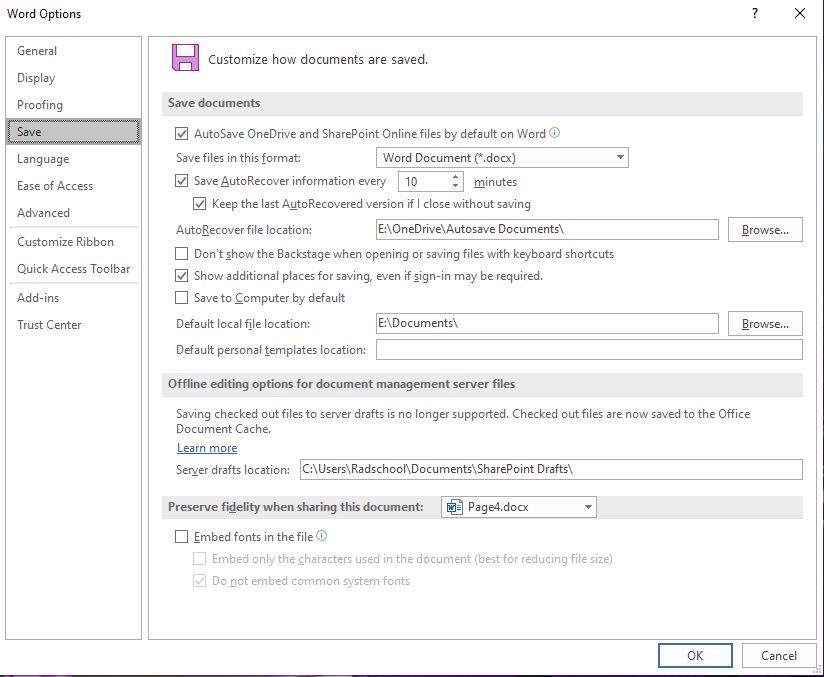Check Embed fonts in the file
The image size is (824, 677).
pos(181,537)
